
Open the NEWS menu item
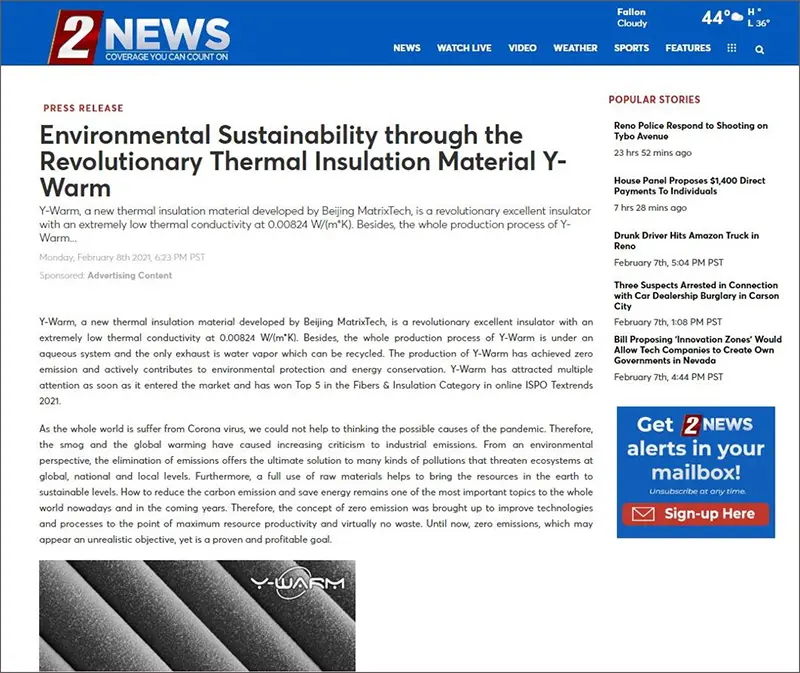click(406, 48)
